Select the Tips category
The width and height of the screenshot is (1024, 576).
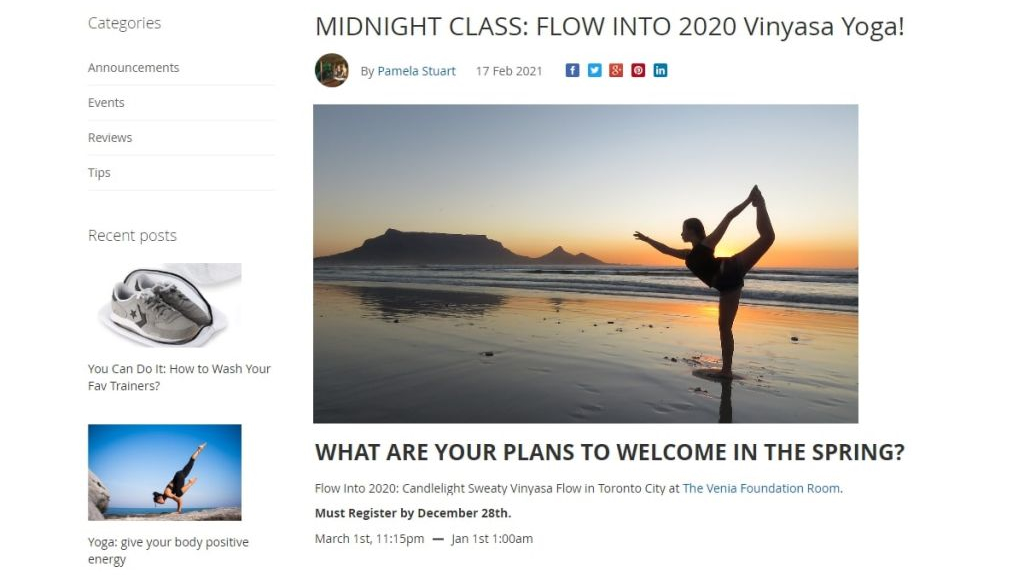99,173
